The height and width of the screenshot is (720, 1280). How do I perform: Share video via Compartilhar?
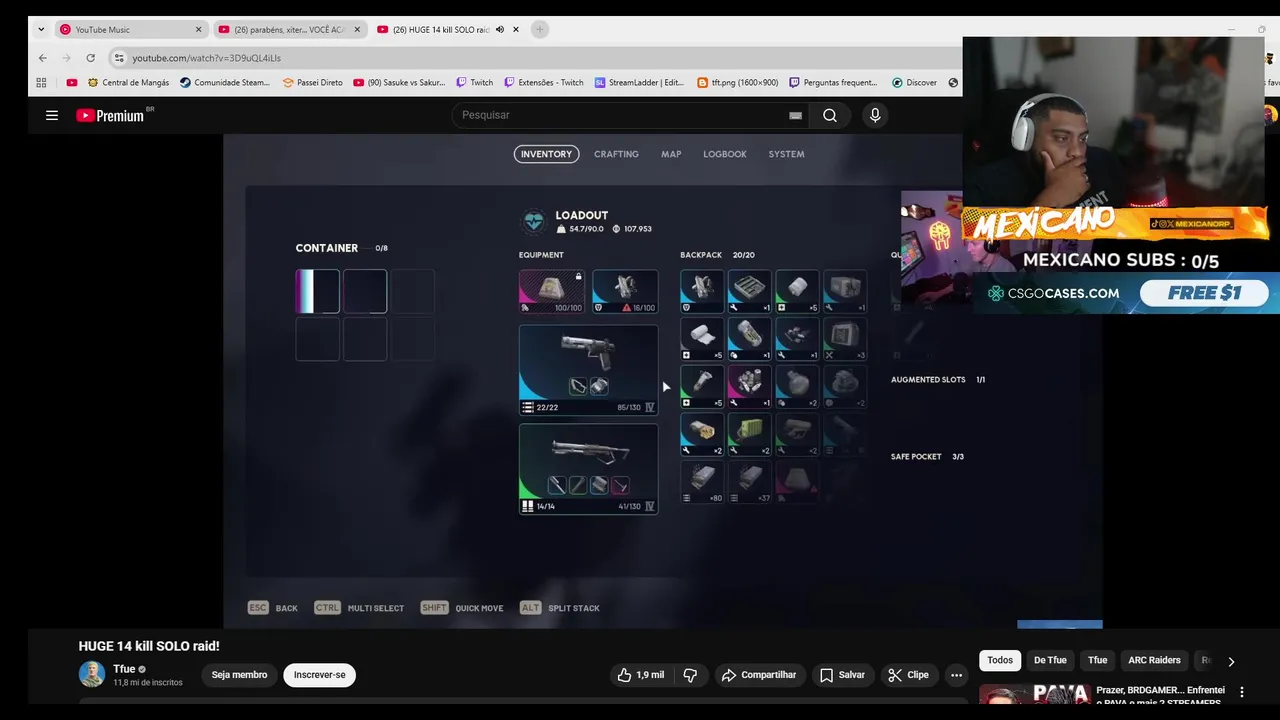click(x=759, y=675)
